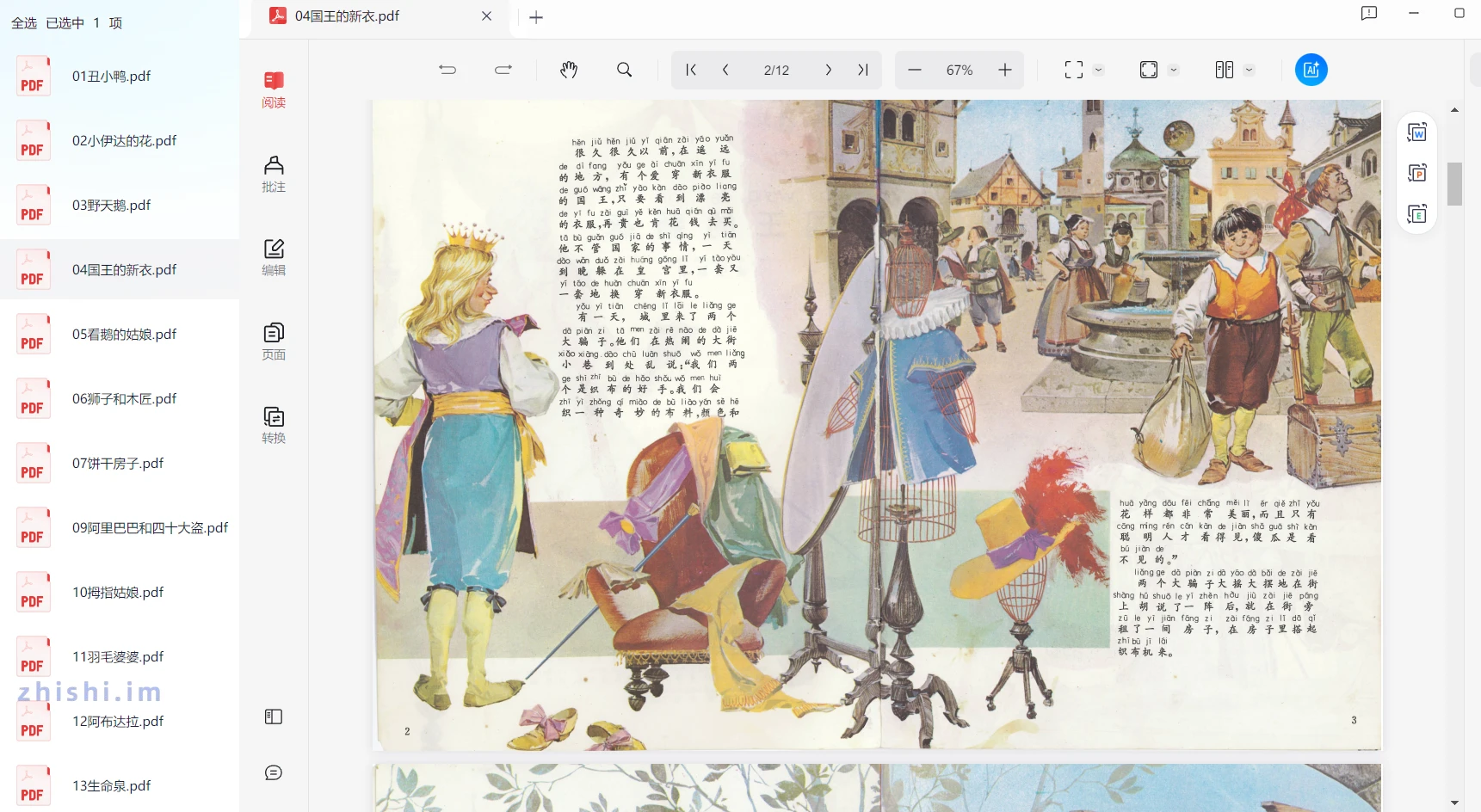Open 05看鹅的姑娘.pdf from file list

click(124, 335)
